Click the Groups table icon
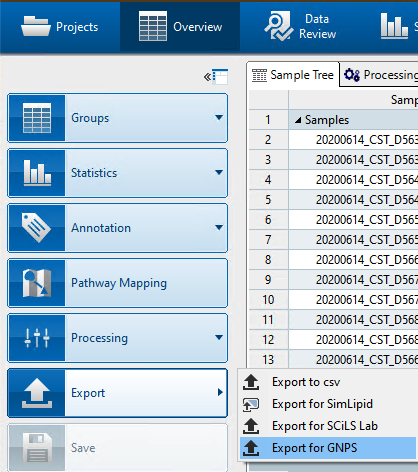This screenshot has height=472, width=418. click(x=37, y=118)
